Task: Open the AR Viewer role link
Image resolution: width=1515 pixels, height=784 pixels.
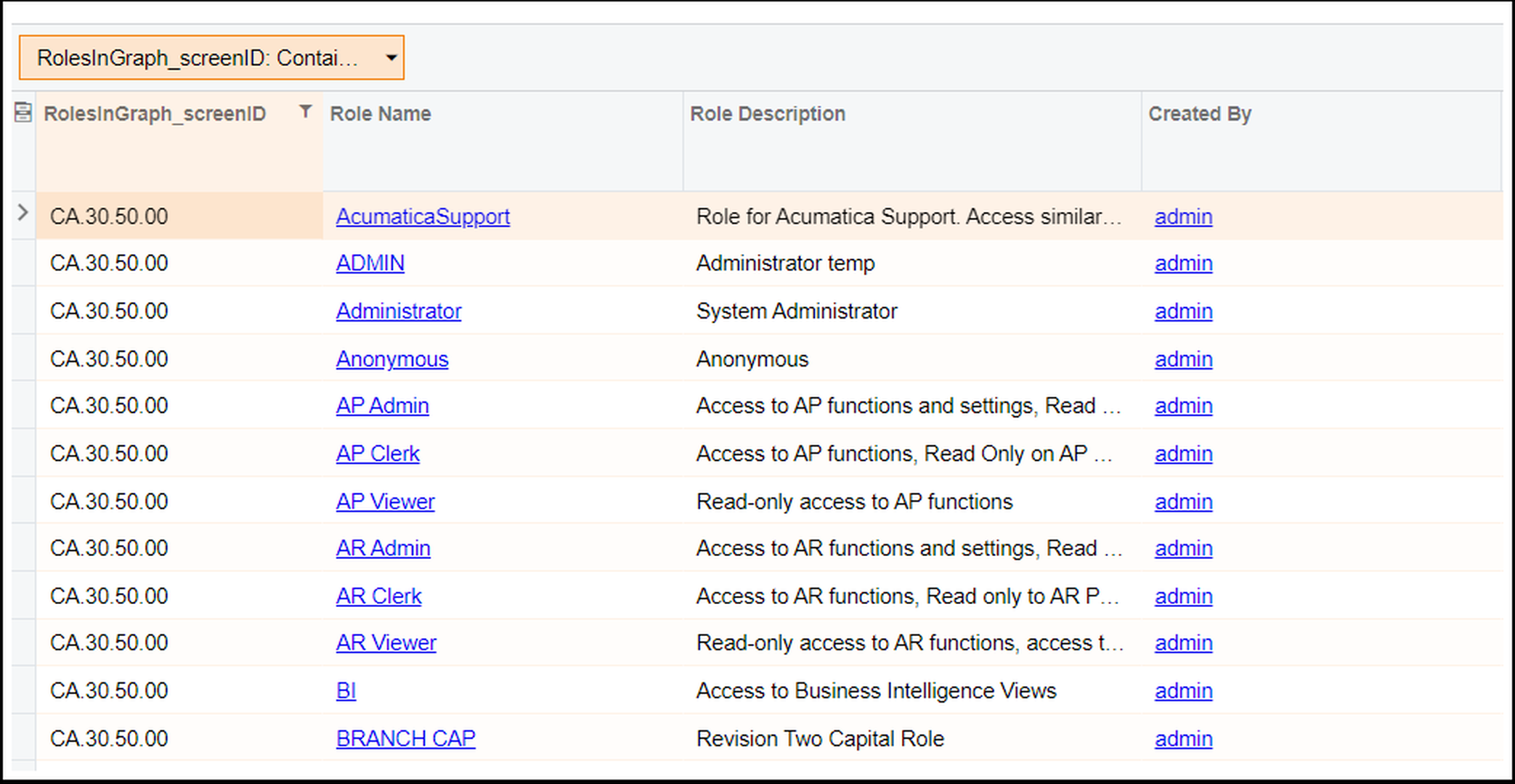Action: coord(386,642)
